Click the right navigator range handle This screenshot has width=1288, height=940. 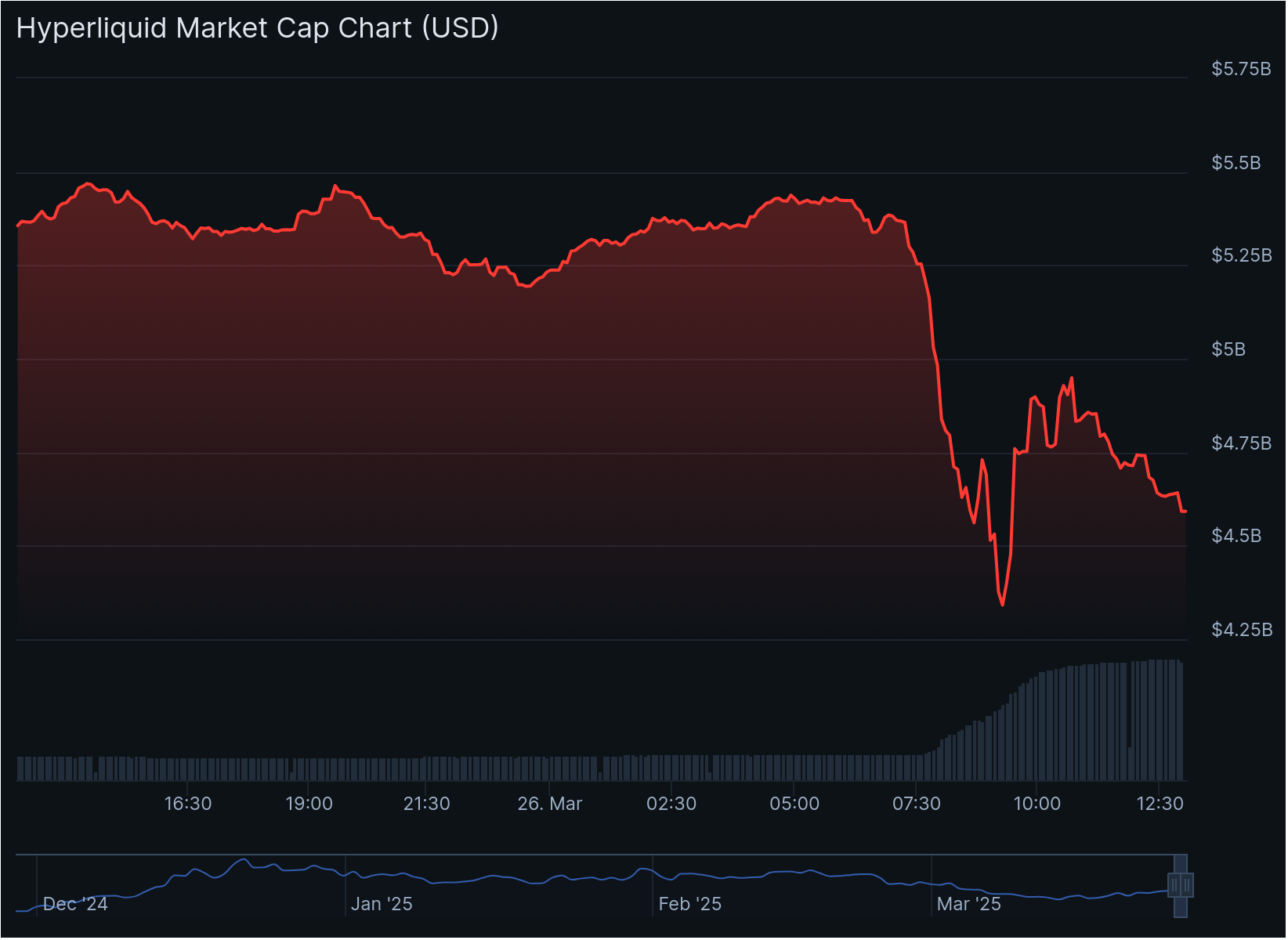coord(1187,885)
